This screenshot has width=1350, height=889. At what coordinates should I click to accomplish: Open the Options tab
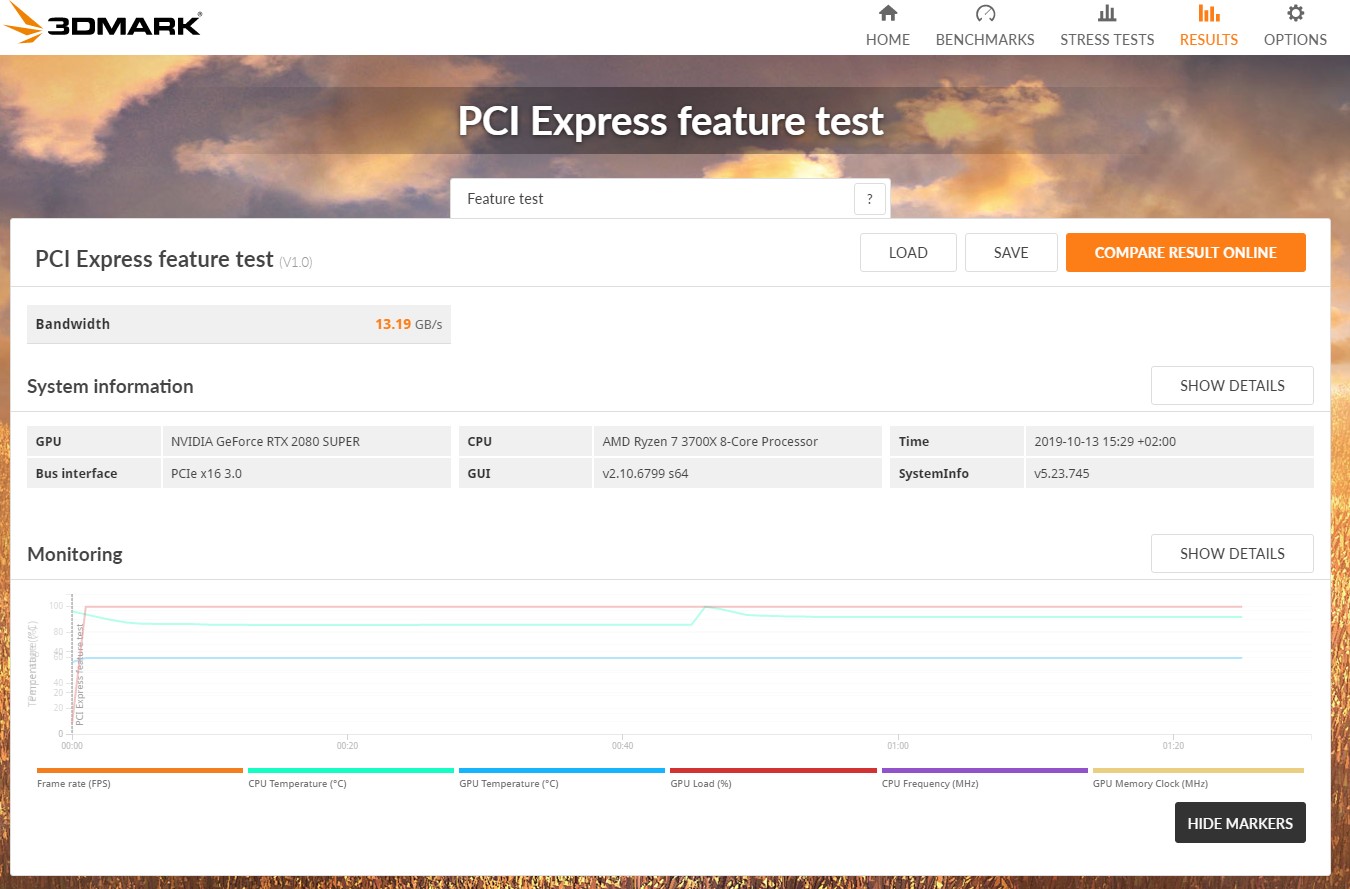coord(1295,26)
